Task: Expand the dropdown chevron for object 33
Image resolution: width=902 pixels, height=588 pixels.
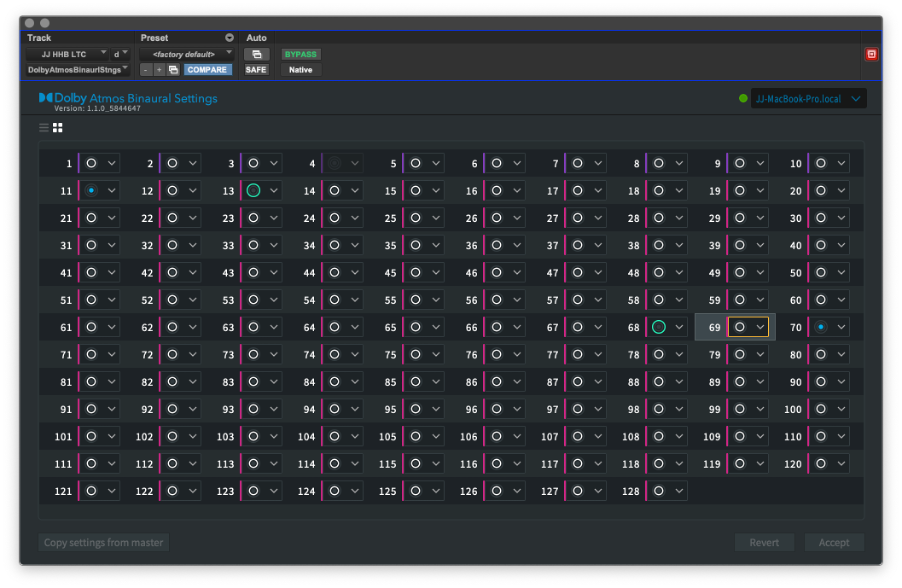Action: 274,245
